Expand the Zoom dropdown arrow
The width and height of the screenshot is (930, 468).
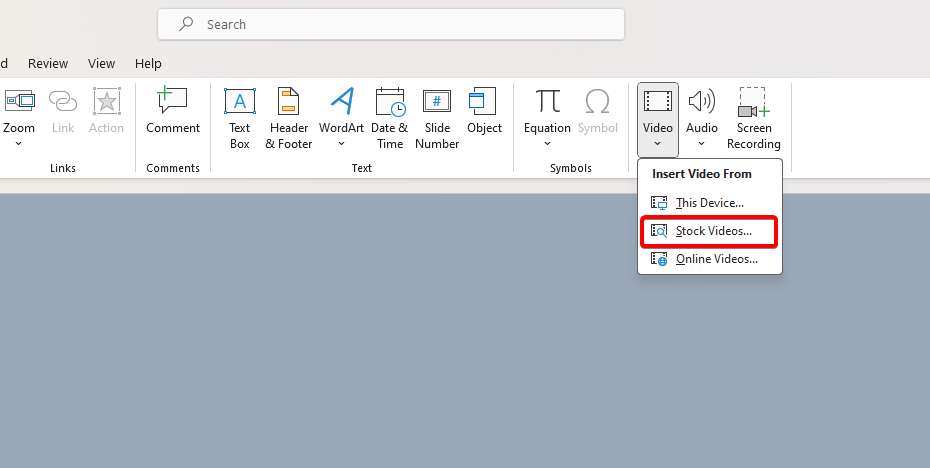tap(18, 144)
